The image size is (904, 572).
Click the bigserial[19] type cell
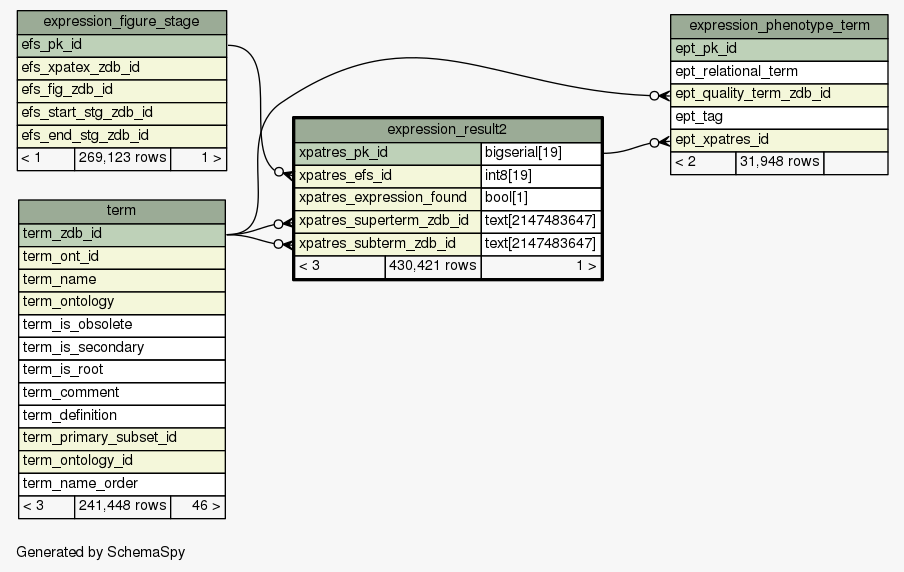(540, 153)
